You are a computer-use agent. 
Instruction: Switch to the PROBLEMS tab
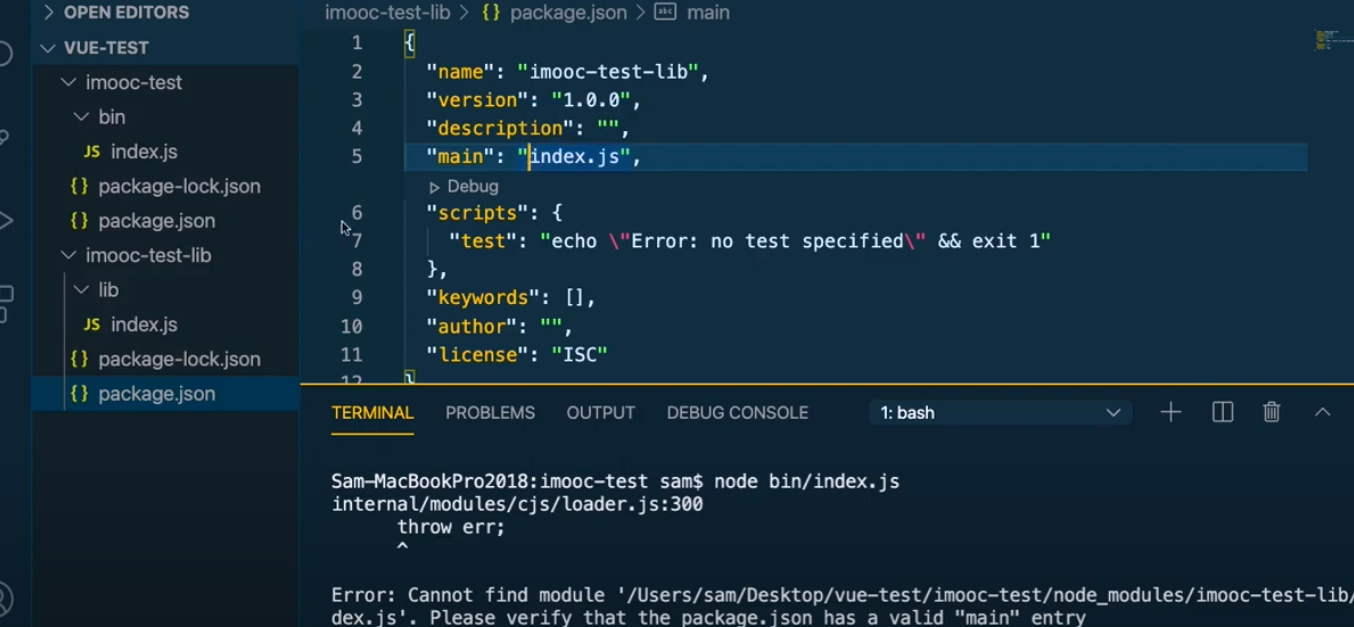[x=490, y=413]
